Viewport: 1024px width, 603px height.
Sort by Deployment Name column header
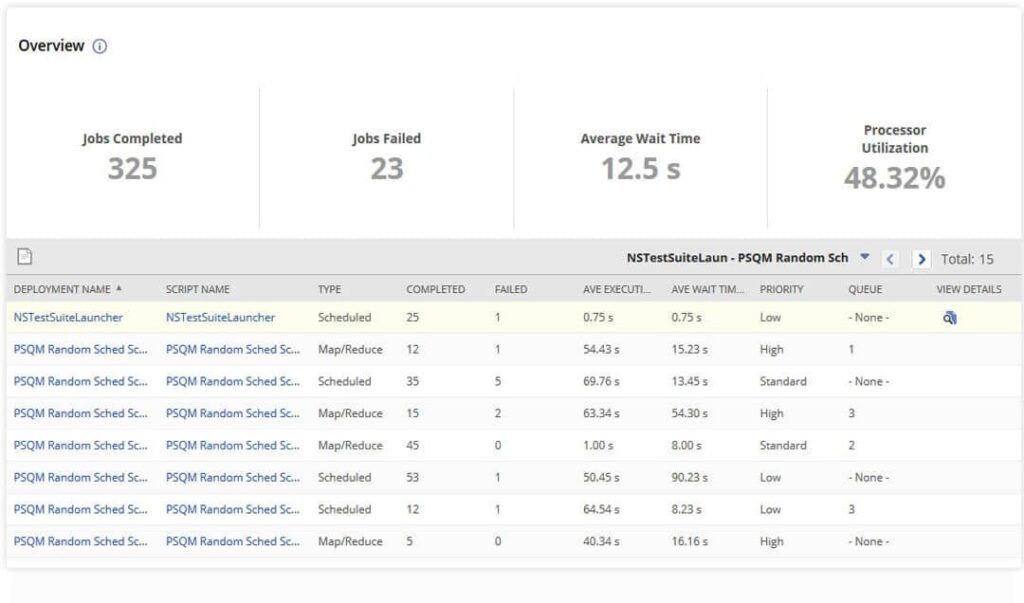click(62, 289)
